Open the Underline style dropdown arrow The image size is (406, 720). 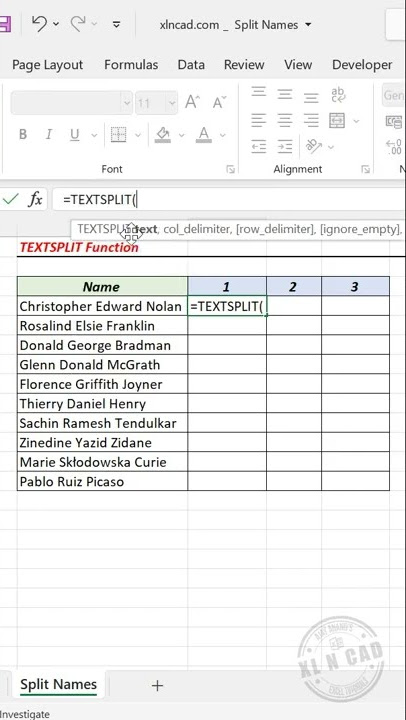(x=94, y=135)
